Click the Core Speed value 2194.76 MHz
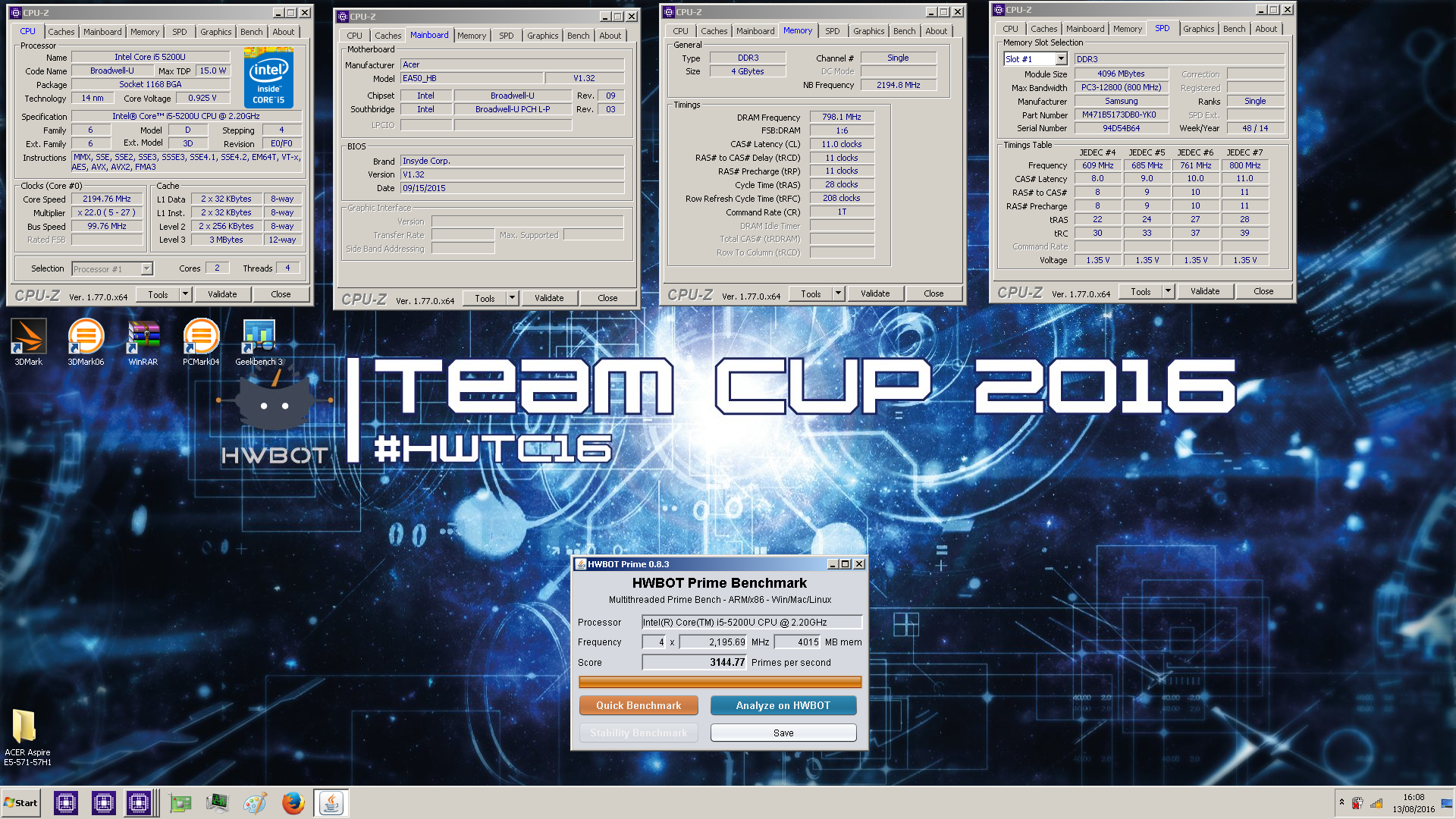 [x=107, y=199]
